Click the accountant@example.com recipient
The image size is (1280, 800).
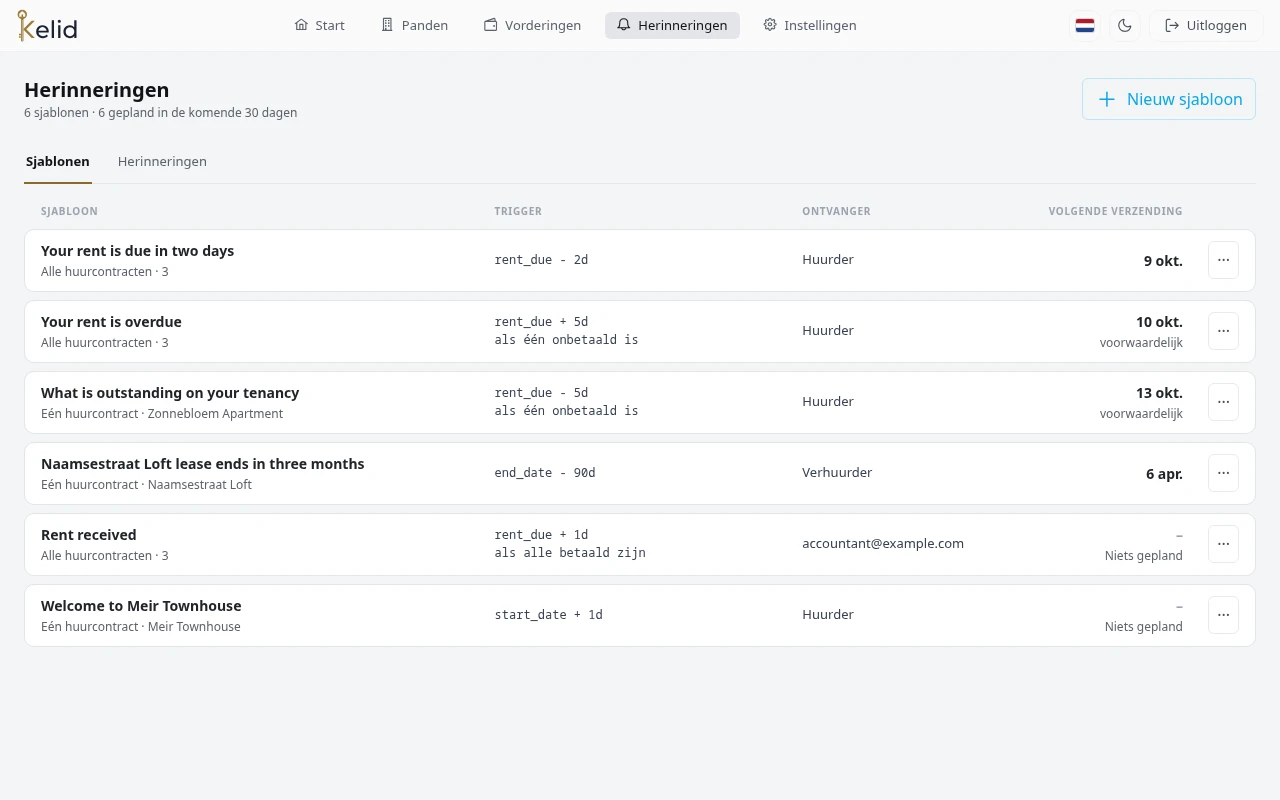point(883,544)
